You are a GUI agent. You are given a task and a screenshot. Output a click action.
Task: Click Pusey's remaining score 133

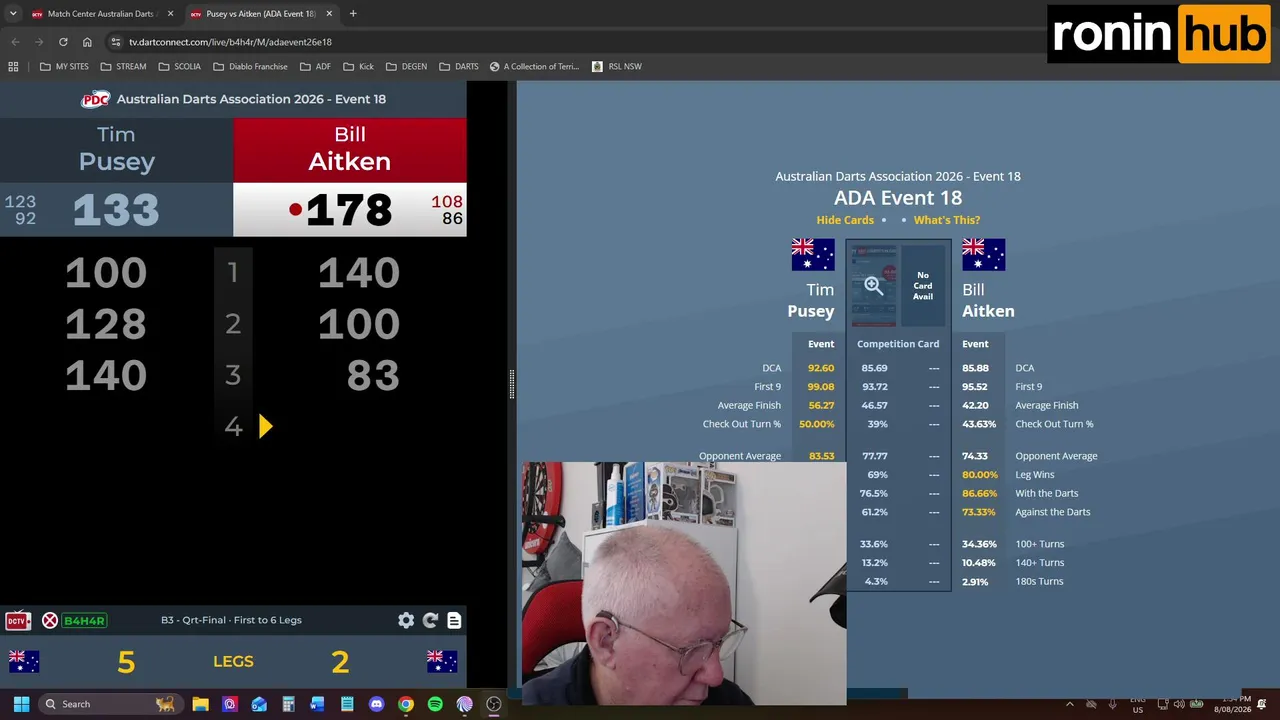point(116,210)
